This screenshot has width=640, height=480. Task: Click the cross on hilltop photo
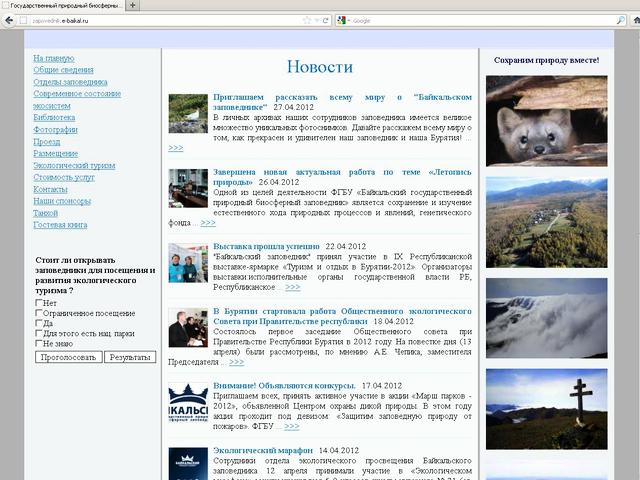(x=547, y=409)
